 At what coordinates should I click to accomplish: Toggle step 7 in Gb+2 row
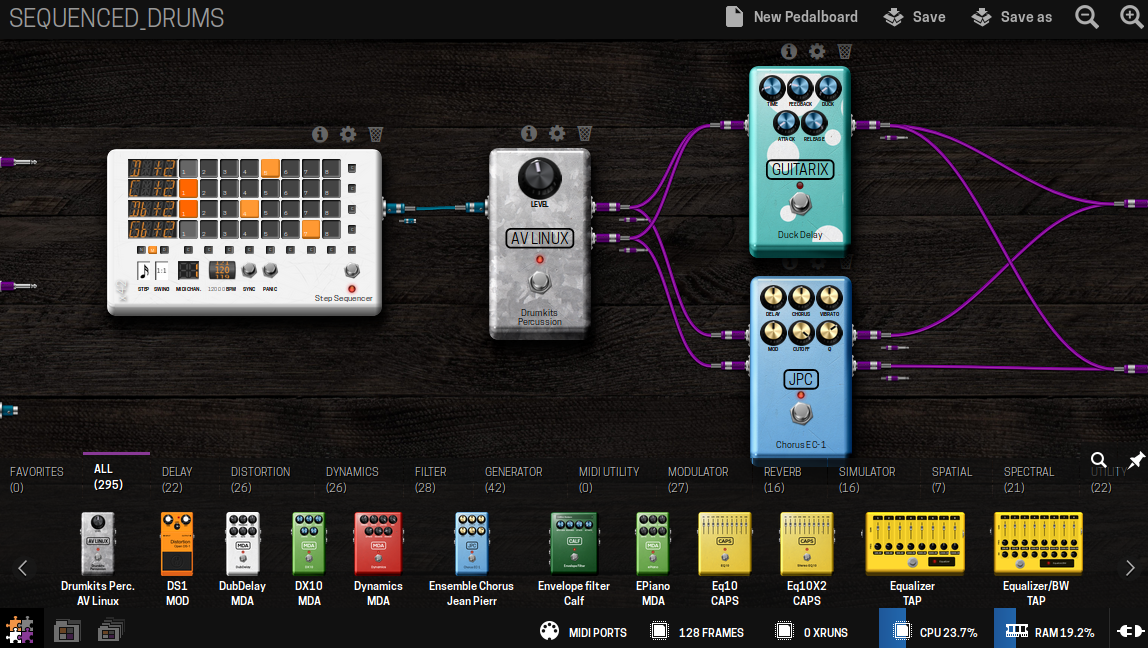[x=311, y=229]
